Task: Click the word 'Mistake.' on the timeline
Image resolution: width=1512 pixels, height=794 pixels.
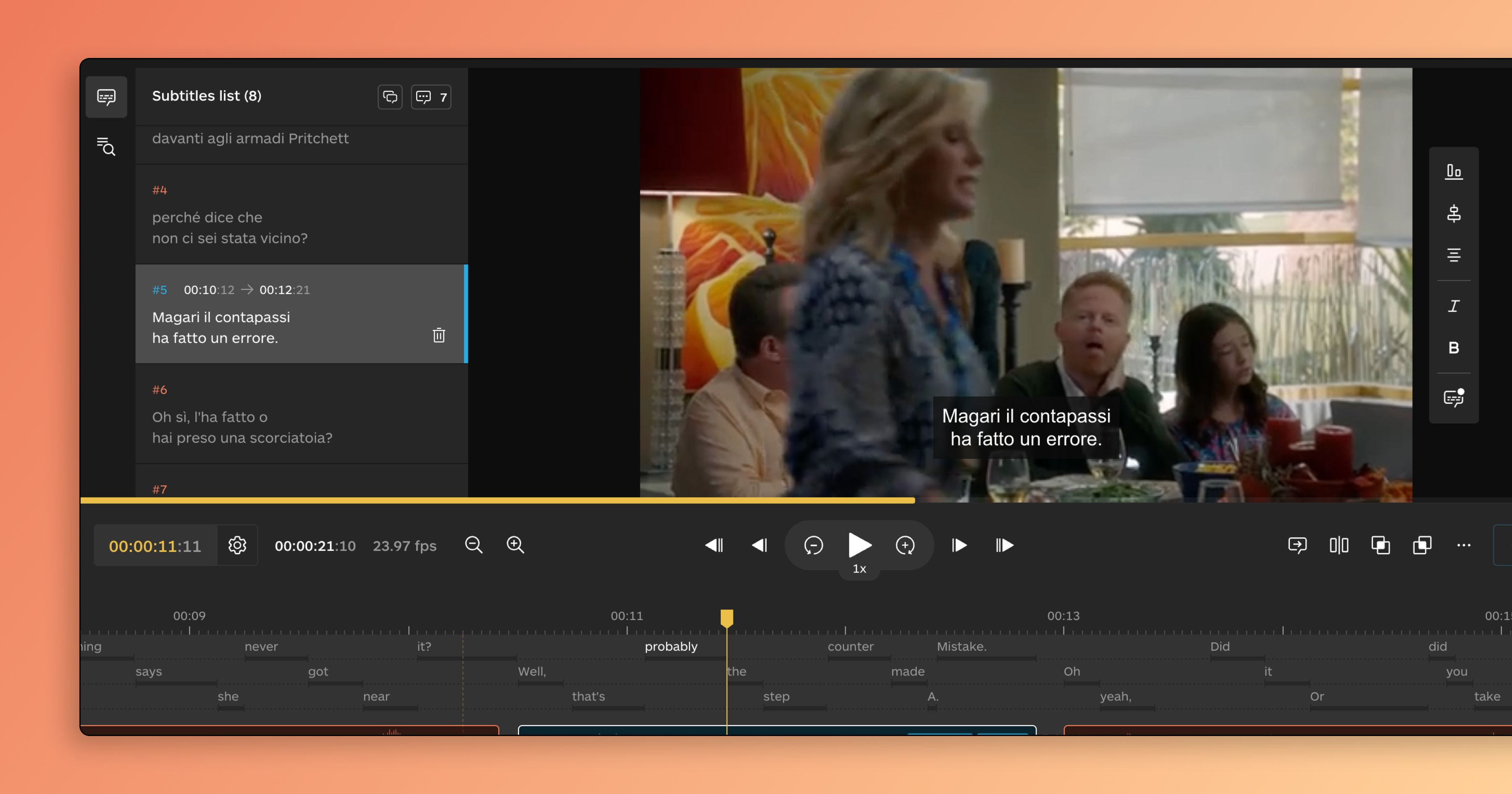Action: pos(961,647)
